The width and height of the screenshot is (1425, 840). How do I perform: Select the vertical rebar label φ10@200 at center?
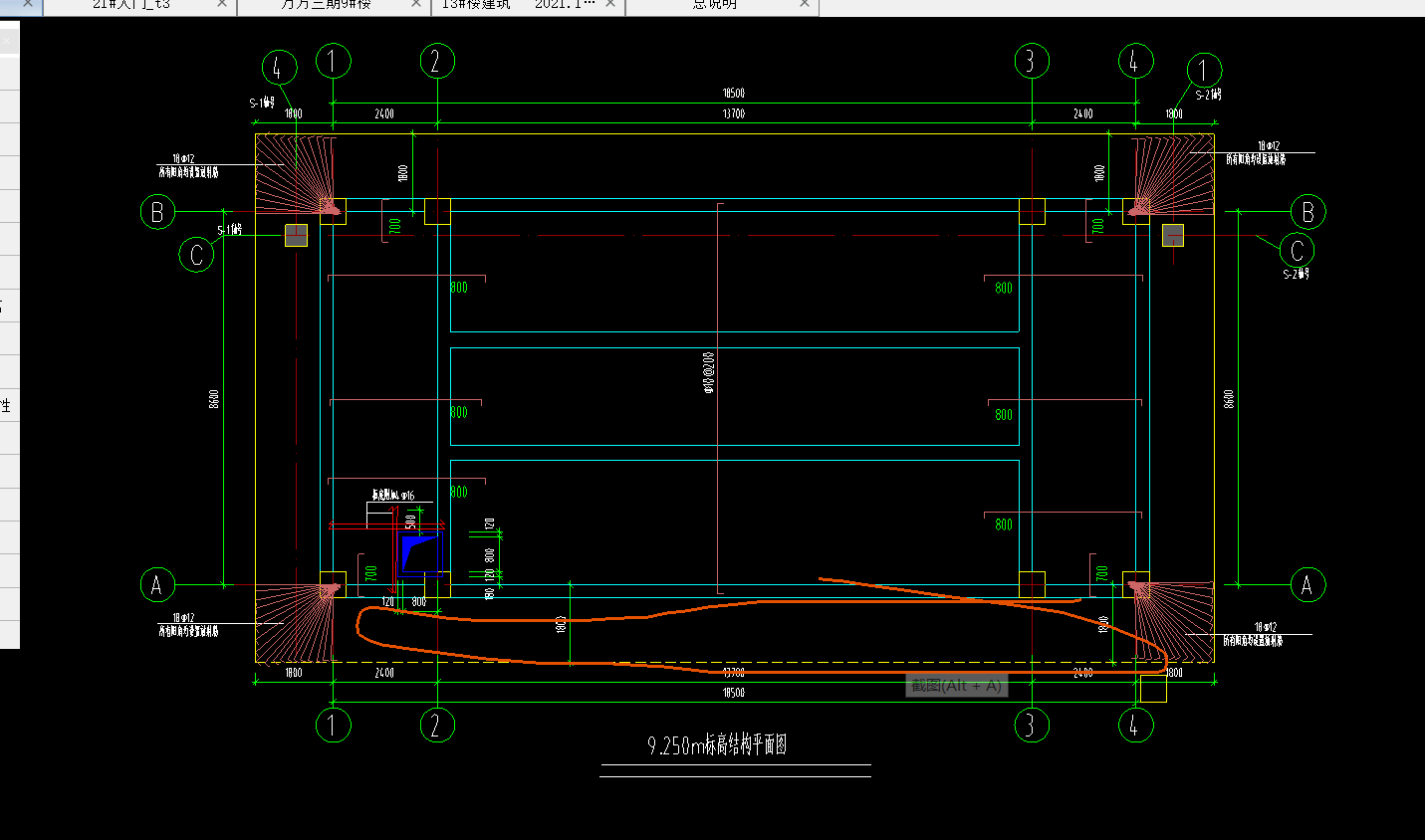709,372
